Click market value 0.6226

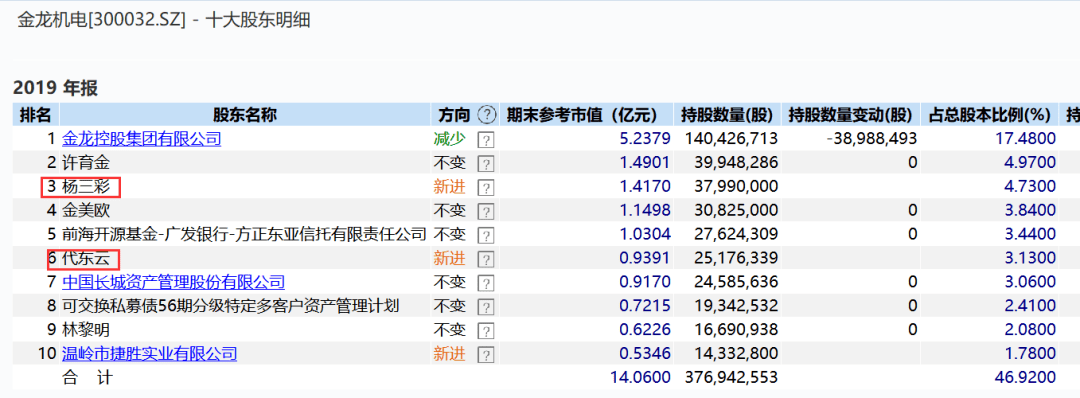point(645,330)
